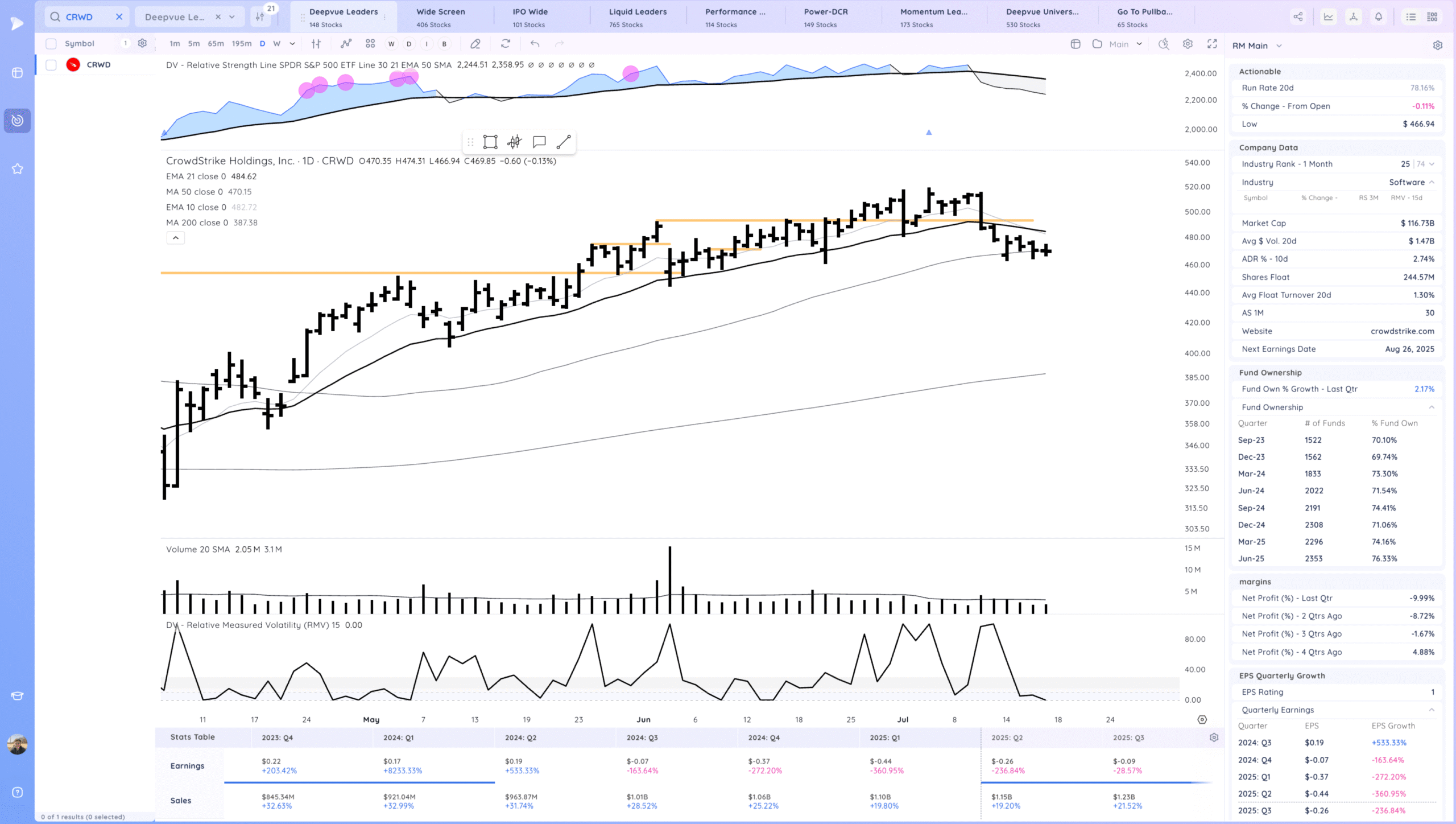Toggle the Symbol header select-all checkbox
1456x824 pixels.
(51, 44)
